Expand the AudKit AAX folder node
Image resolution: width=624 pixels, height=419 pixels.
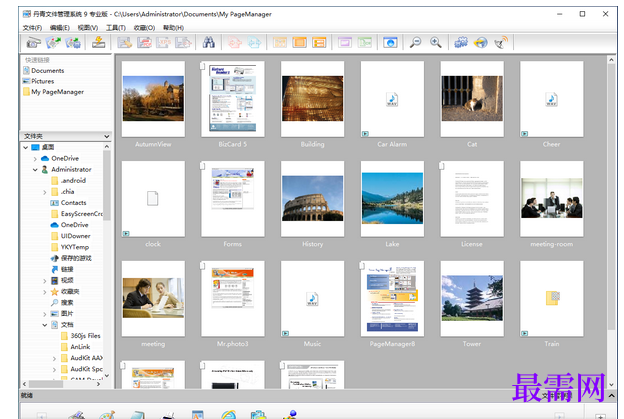(x=54, y=358)
